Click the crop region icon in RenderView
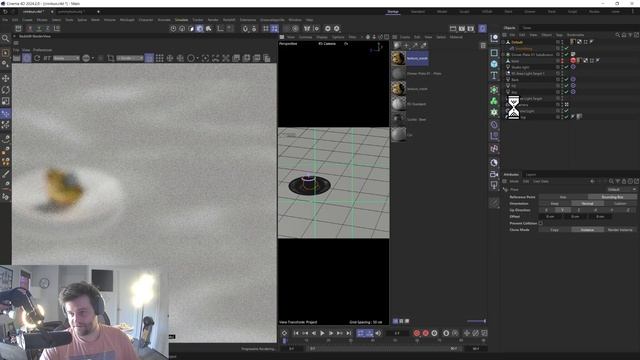 pyautogui.click(x=111, y=58)
